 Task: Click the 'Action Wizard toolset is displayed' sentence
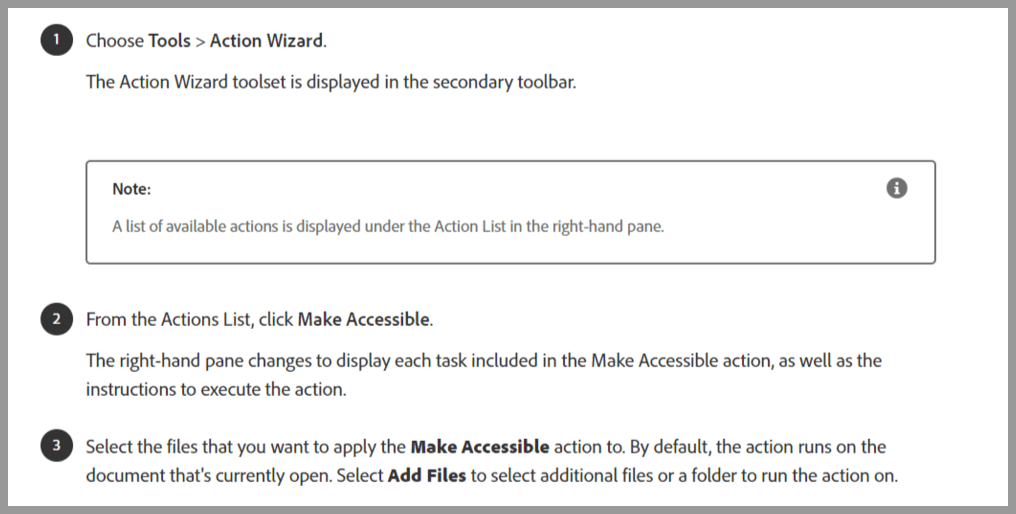(331, 82)
